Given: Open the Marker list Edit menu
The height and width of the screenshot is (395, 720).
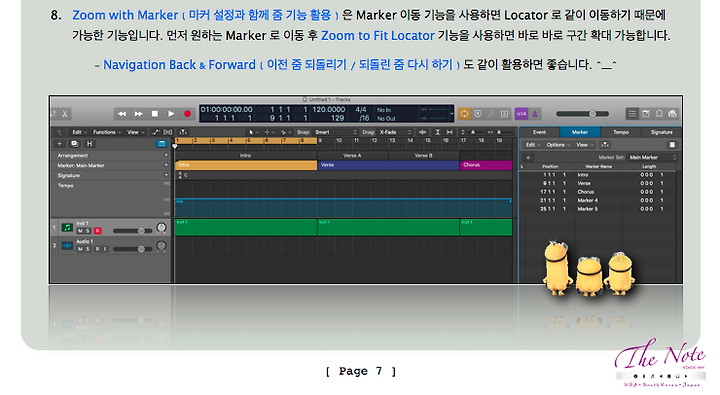Looking at the screenshot, I should click(532, 145).
